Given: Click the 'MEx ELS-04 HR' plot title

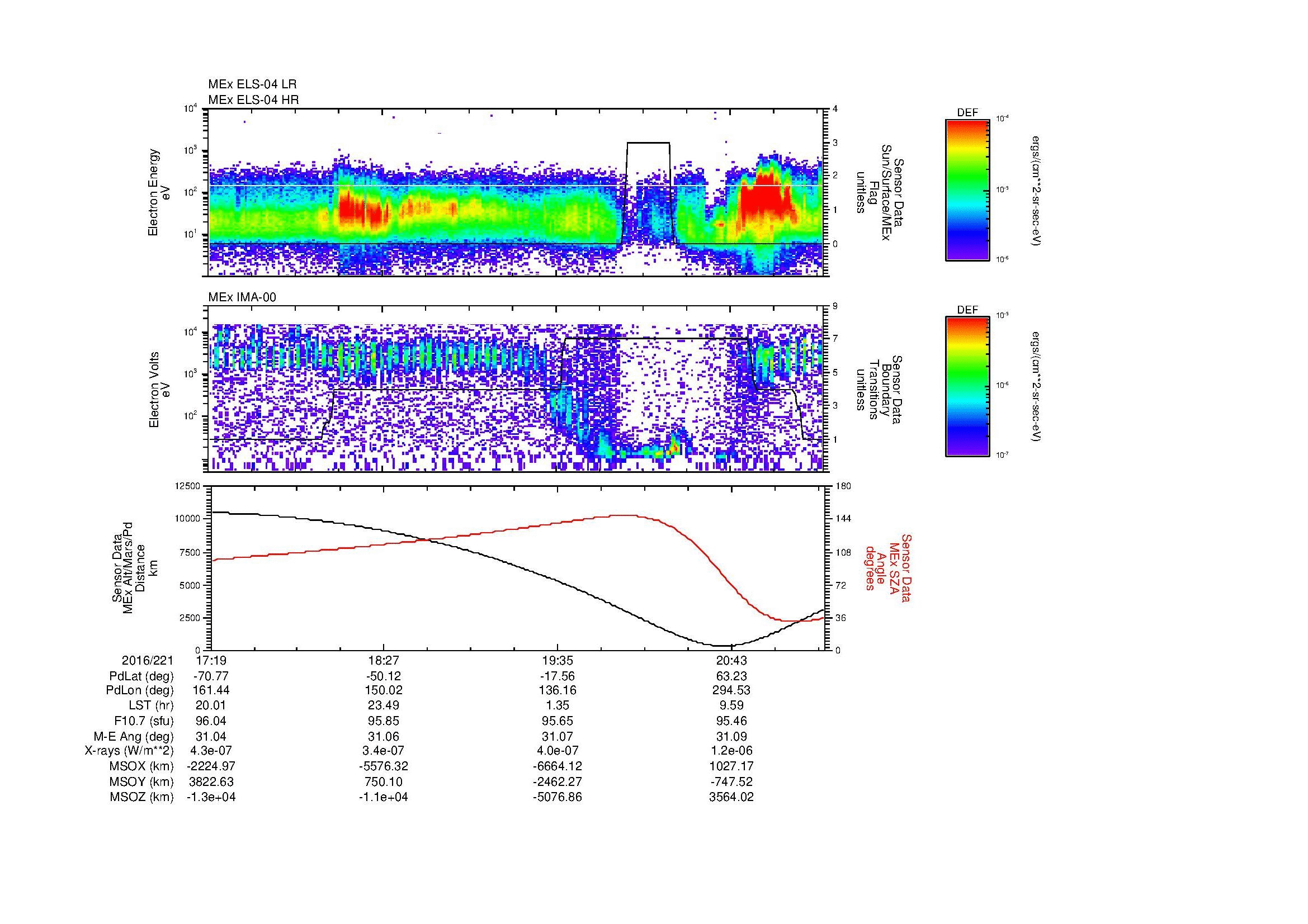Looking at the screenshot, I should [x=253, y=99].
